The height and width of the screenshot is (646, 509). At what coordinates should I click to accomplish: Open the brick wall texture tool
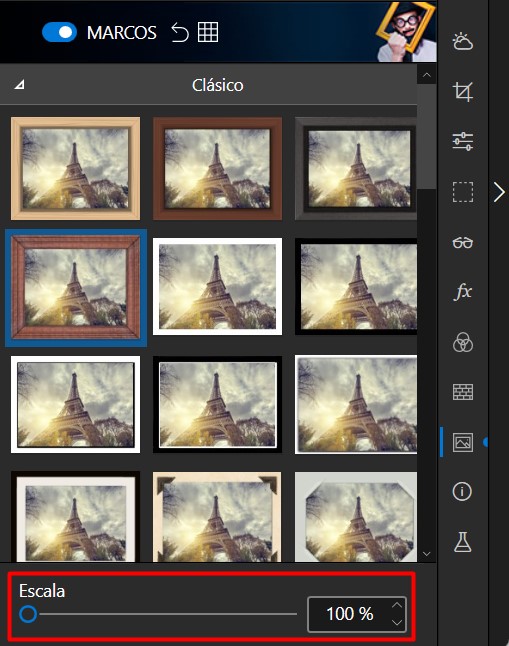(462, 392)
